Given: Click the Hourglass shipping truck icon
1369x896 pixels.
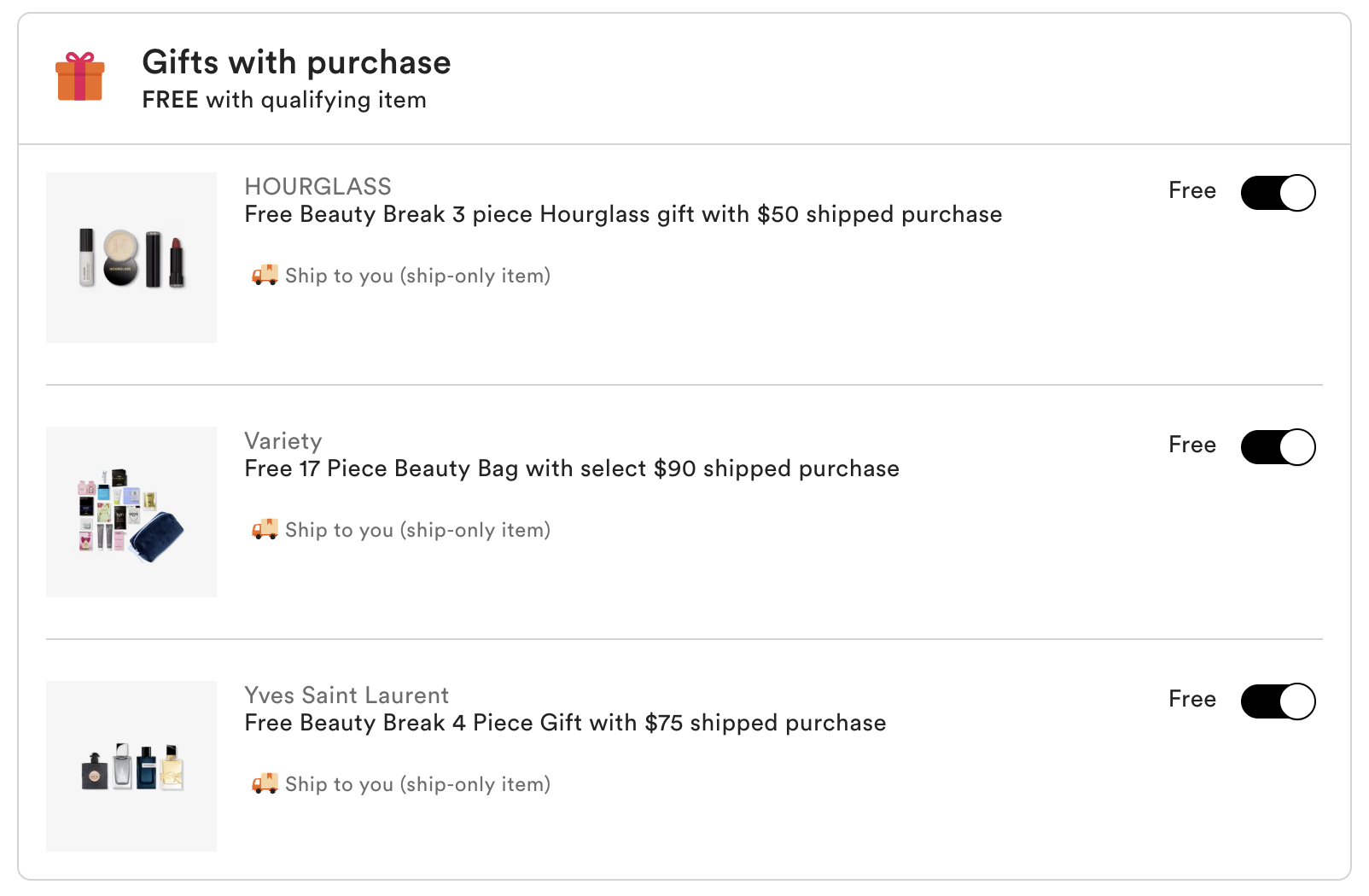Looking at the screenshot, I should tap(265, 275).
